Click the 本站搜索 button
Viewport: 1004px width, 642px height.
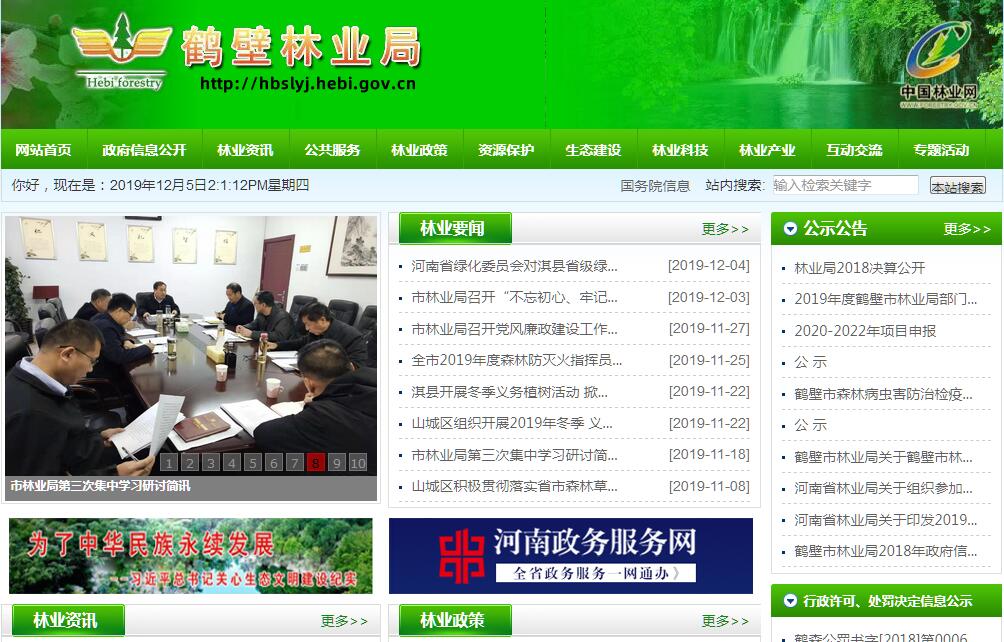pyautogui.click(x=957, y=186)
